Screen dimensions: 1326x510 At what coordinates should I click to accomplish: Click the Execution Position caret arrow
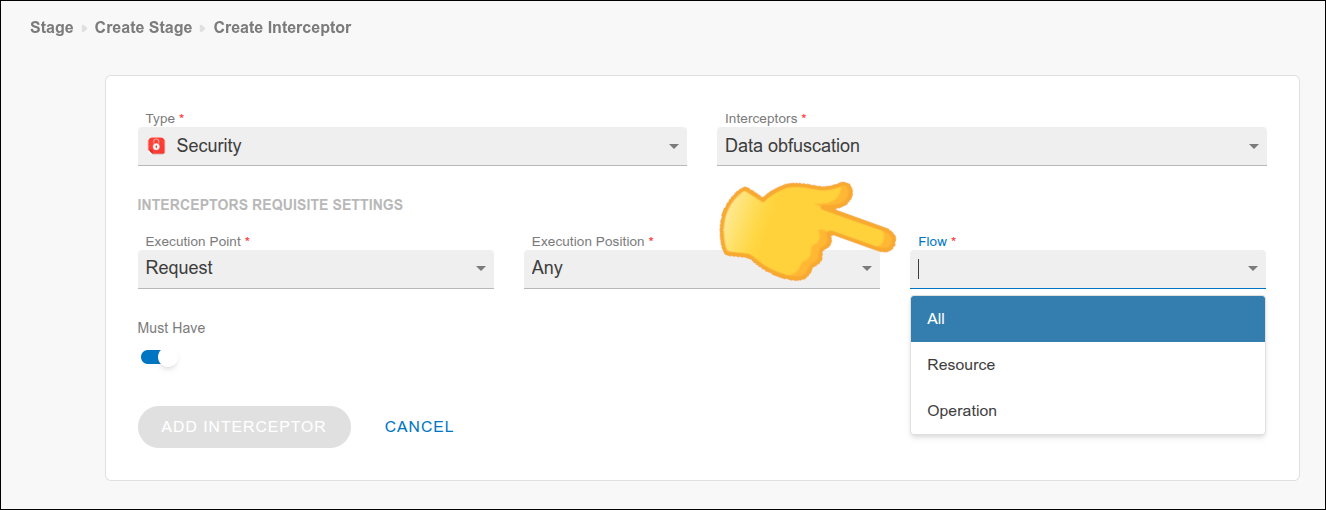point(866,269)
